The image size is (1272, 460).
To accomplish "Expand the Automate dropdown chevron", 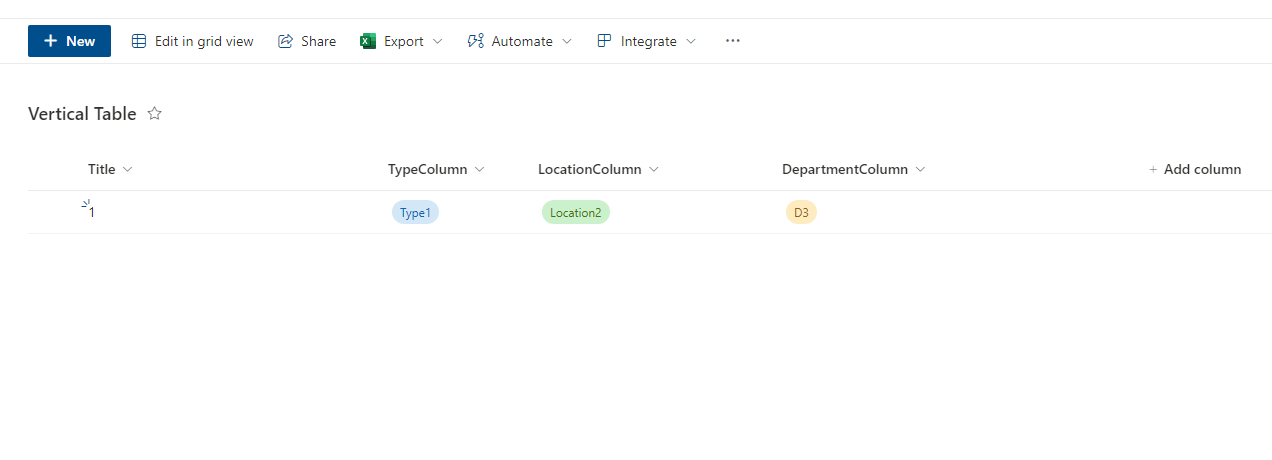I will pos(567,41).
